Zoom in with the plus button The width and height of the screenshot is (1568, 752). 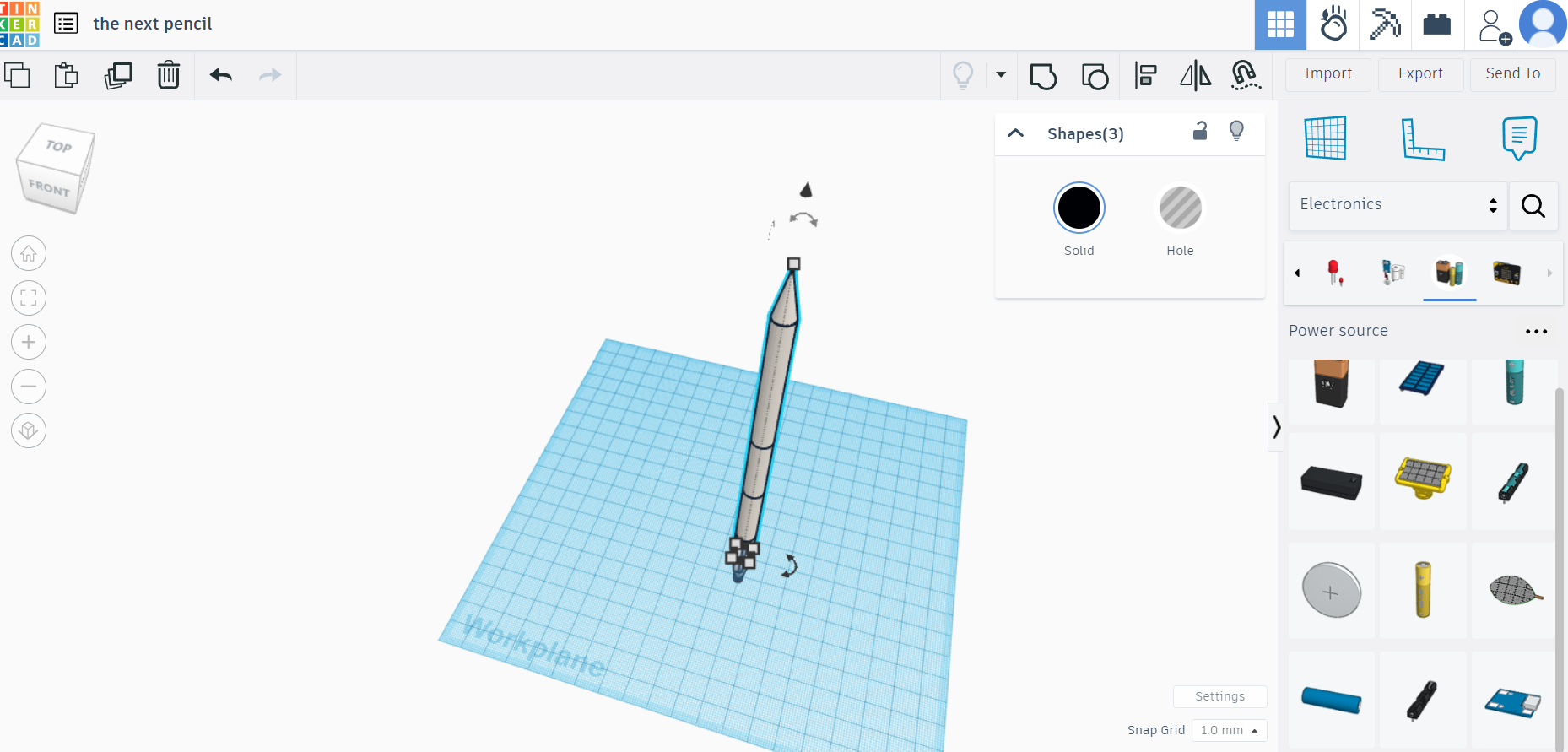29,342
